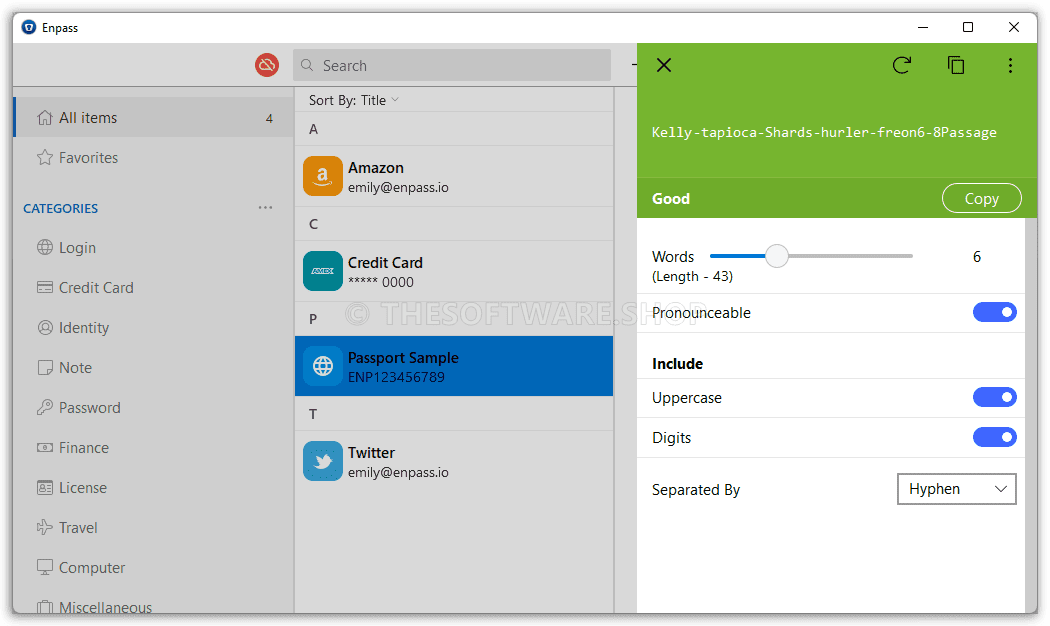Toggle the Pronounceable switch

pos(994,312)
